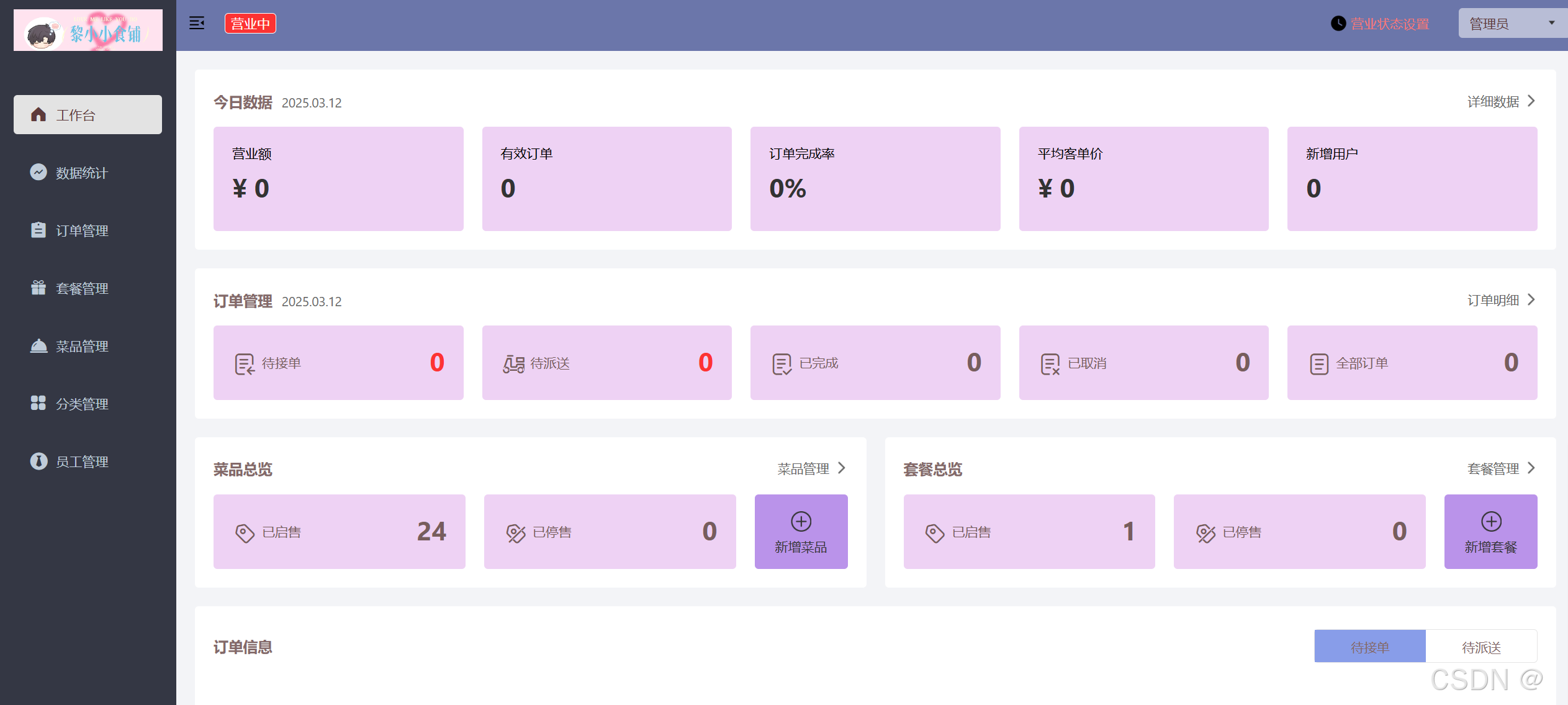1568x705 pixels.
Task: Expand the 订单明细 chevron arrow
Action: coord(1531,299)
